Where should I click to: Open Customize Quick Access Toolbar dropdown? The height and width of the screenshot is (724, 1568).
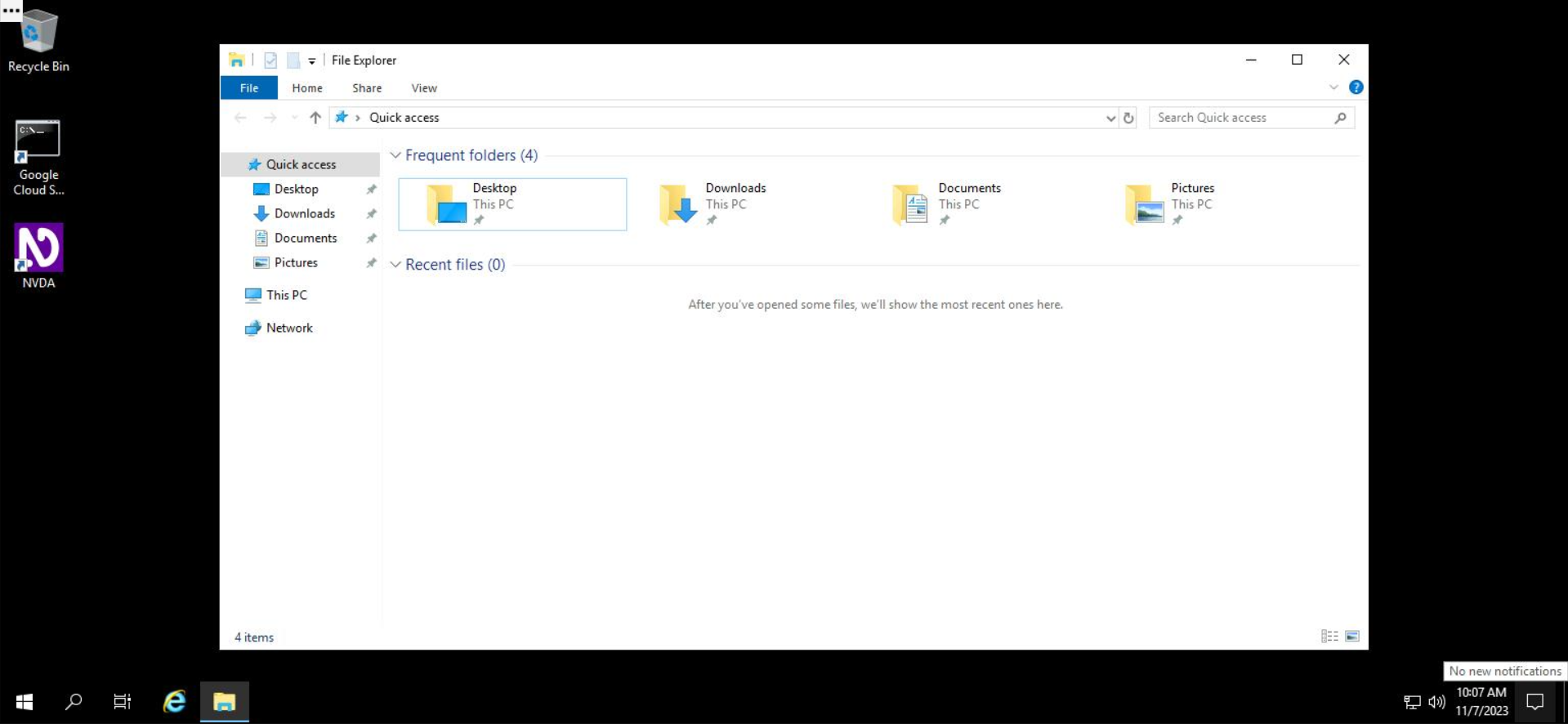(312, 60)
